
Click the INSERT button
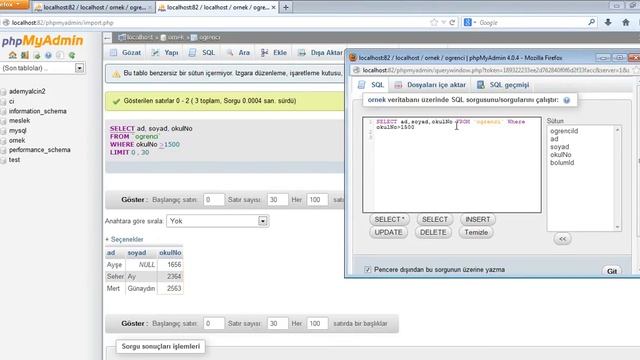point(478,220)
